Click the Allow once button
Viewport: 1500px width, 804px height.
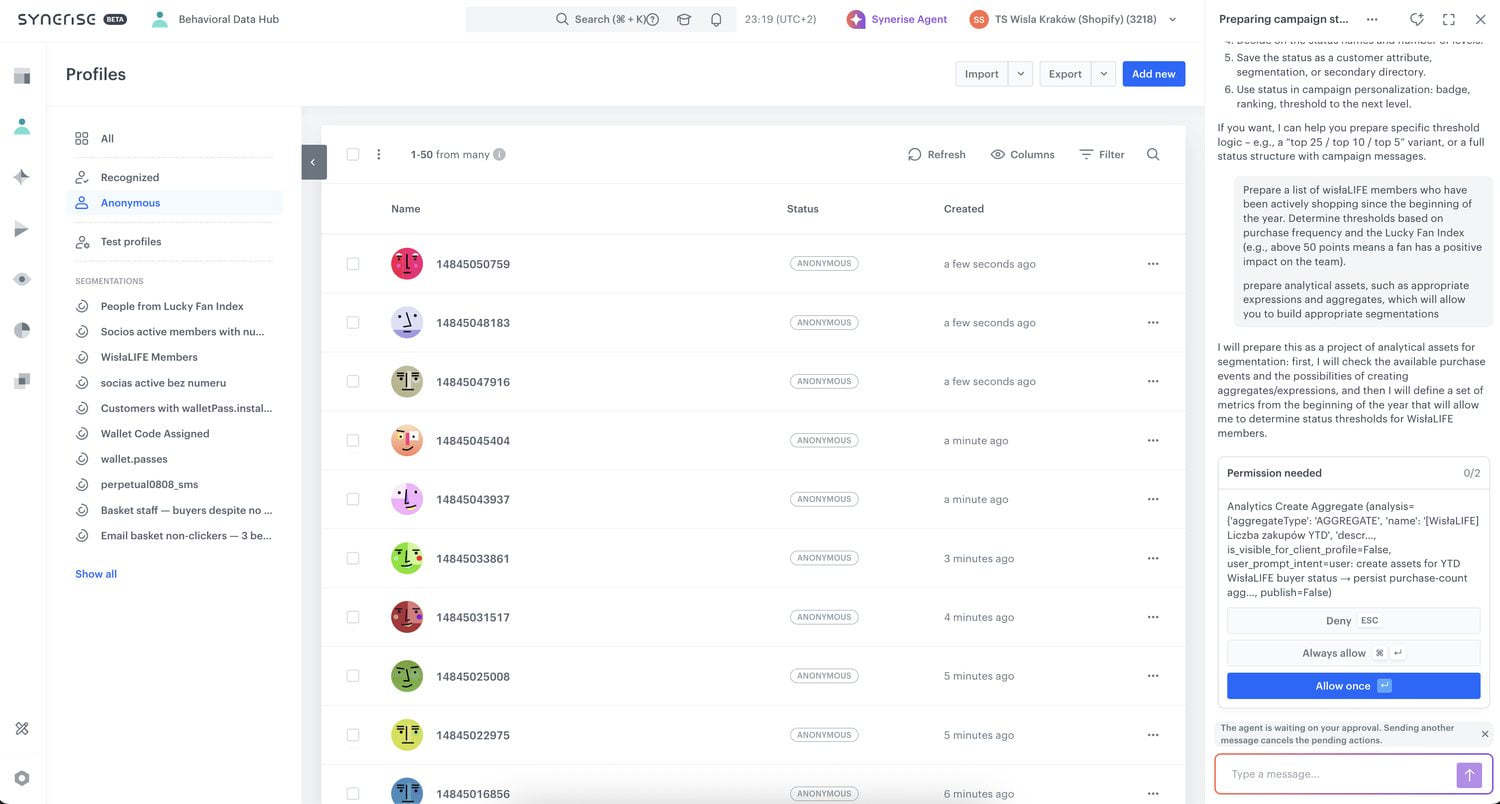click(x=1353, y=686)
